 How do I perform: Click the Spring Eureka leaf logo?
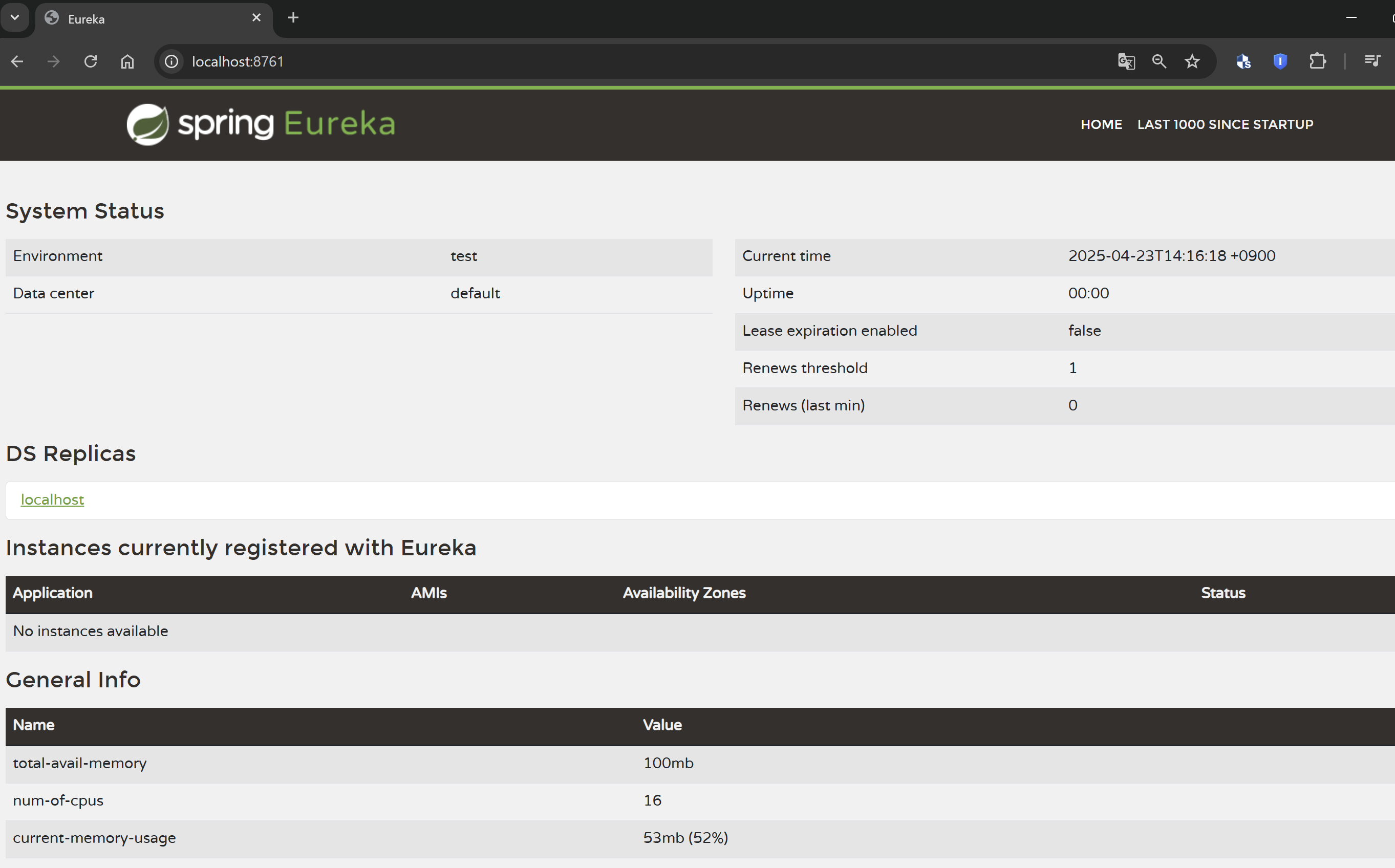click(x=147, y=124)
